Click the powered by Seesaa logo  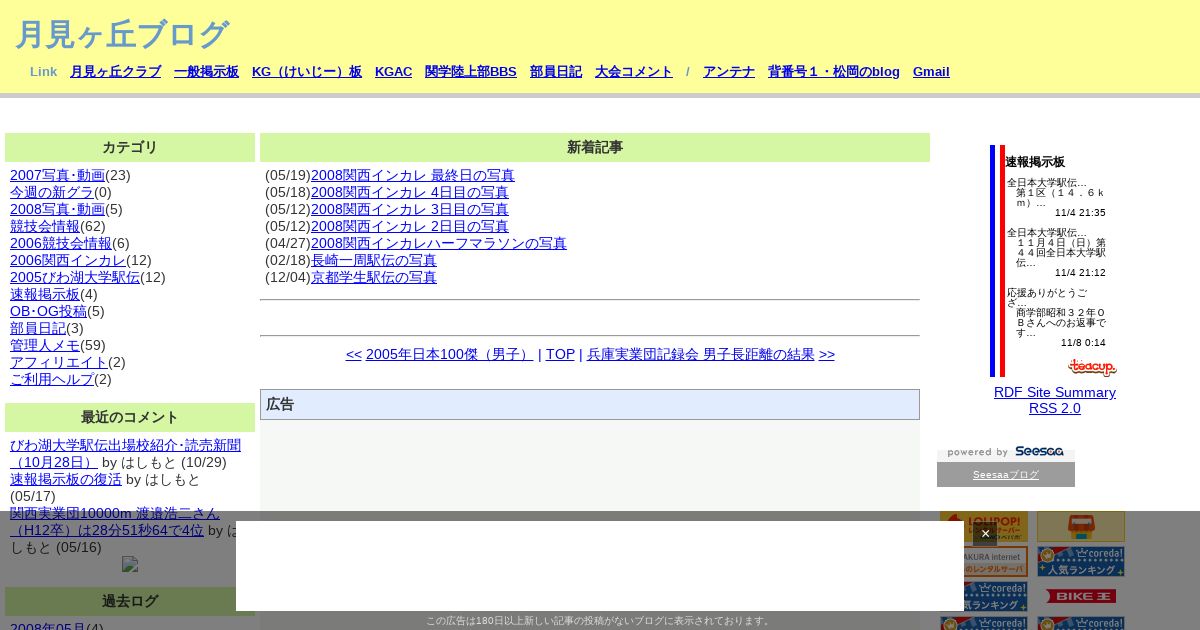(1006, 452)
